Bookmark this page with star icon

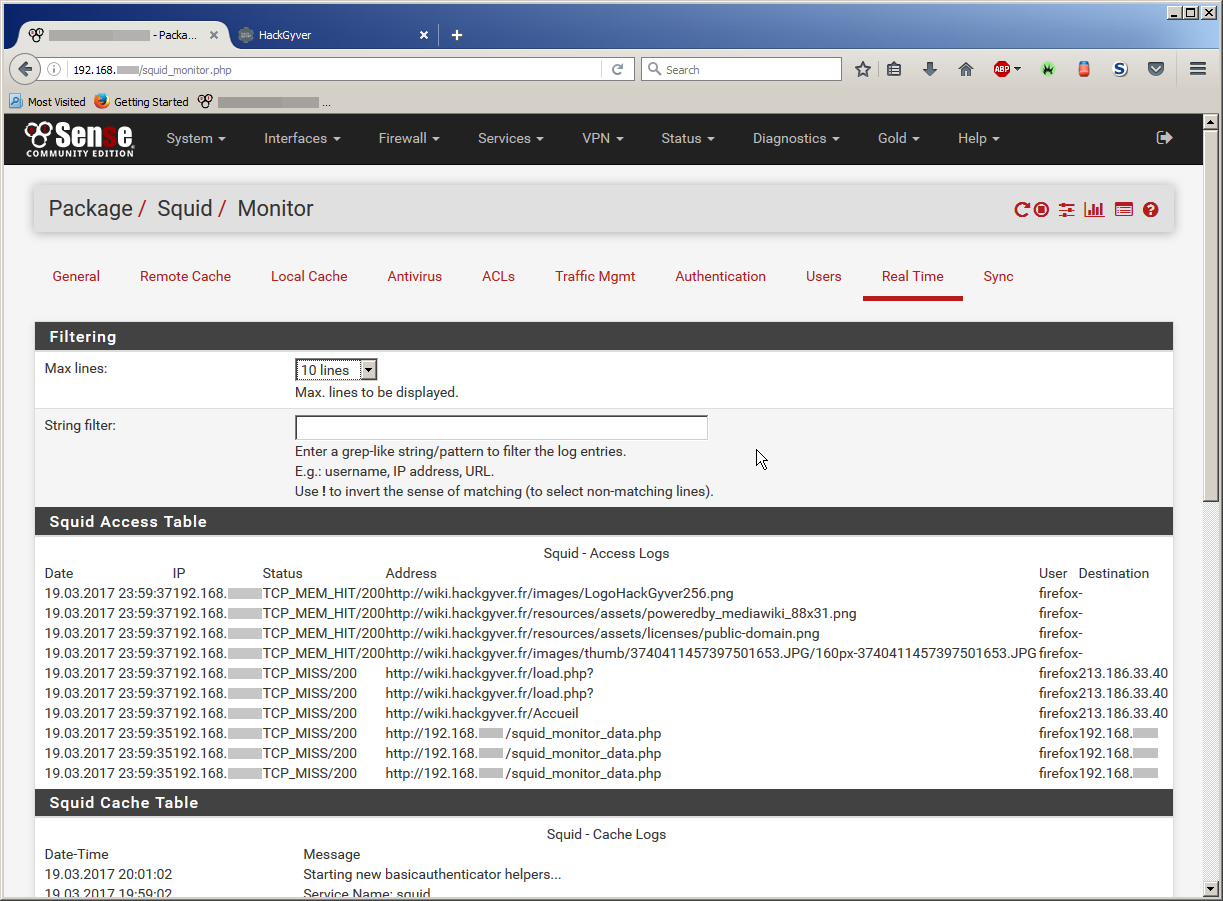[x=863, y=69]
